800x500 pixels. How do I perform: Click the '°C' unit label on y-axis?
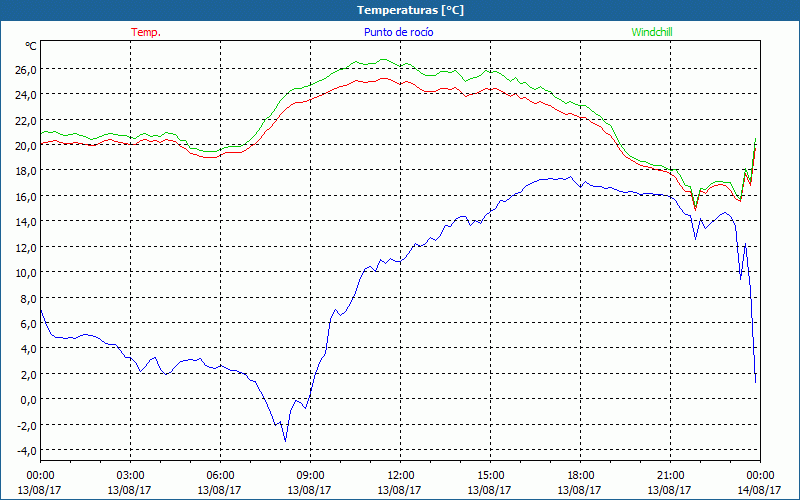[31, 46]
